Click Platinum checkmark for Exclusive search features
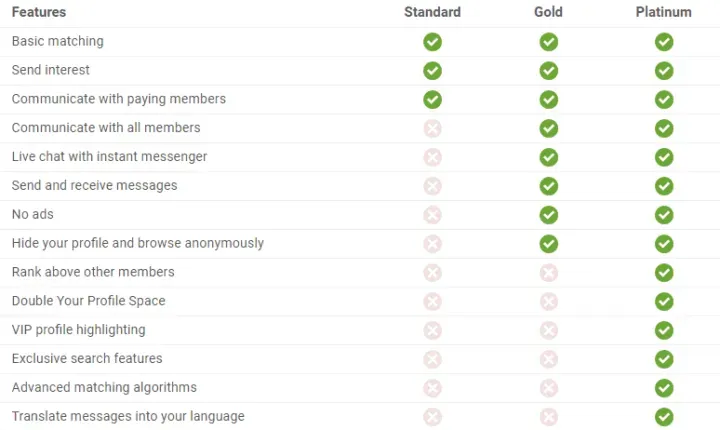The height and width of the screenshot is (430, 720). coord(664,360)
